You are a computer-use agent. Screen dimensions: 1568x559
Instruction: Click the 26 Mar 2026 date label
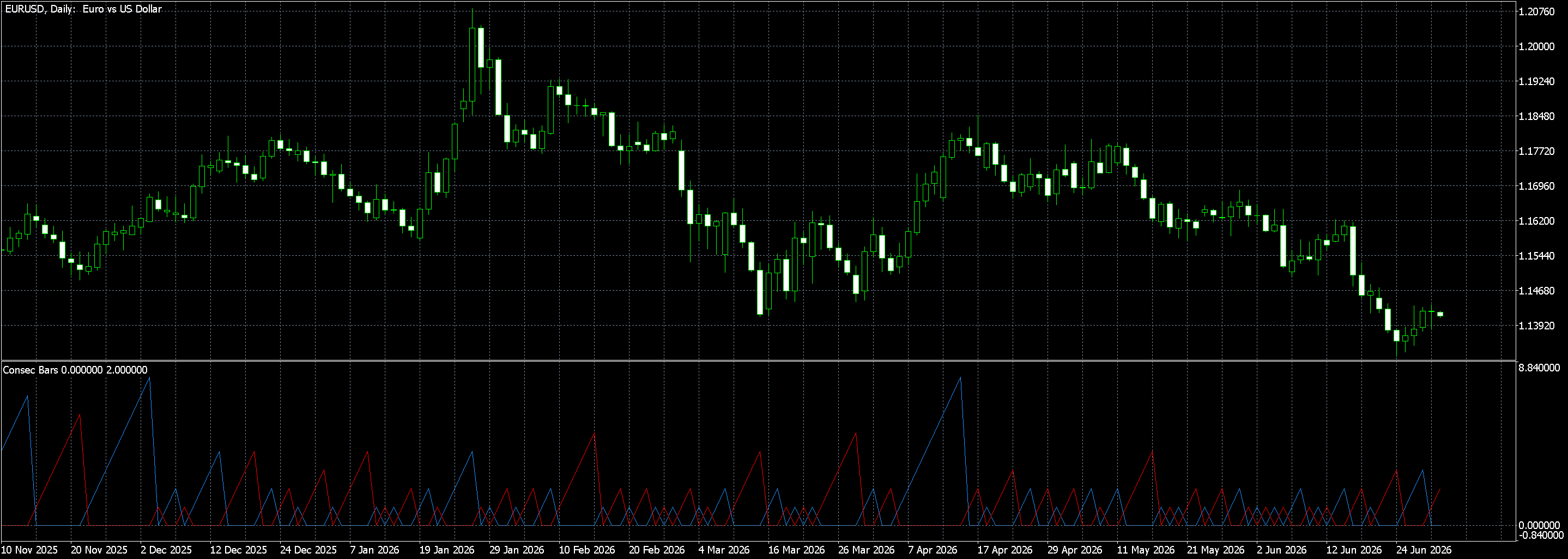[x=866, y=550]
